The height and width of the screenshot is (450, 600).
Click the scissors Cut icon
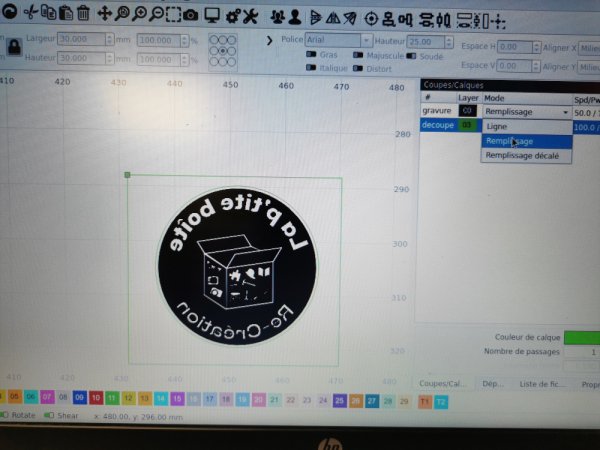29,14
